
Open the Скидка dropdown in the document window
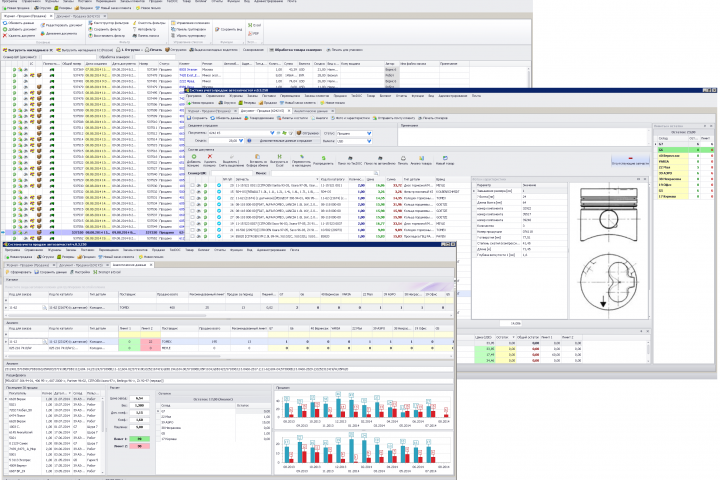pos(241,141)
